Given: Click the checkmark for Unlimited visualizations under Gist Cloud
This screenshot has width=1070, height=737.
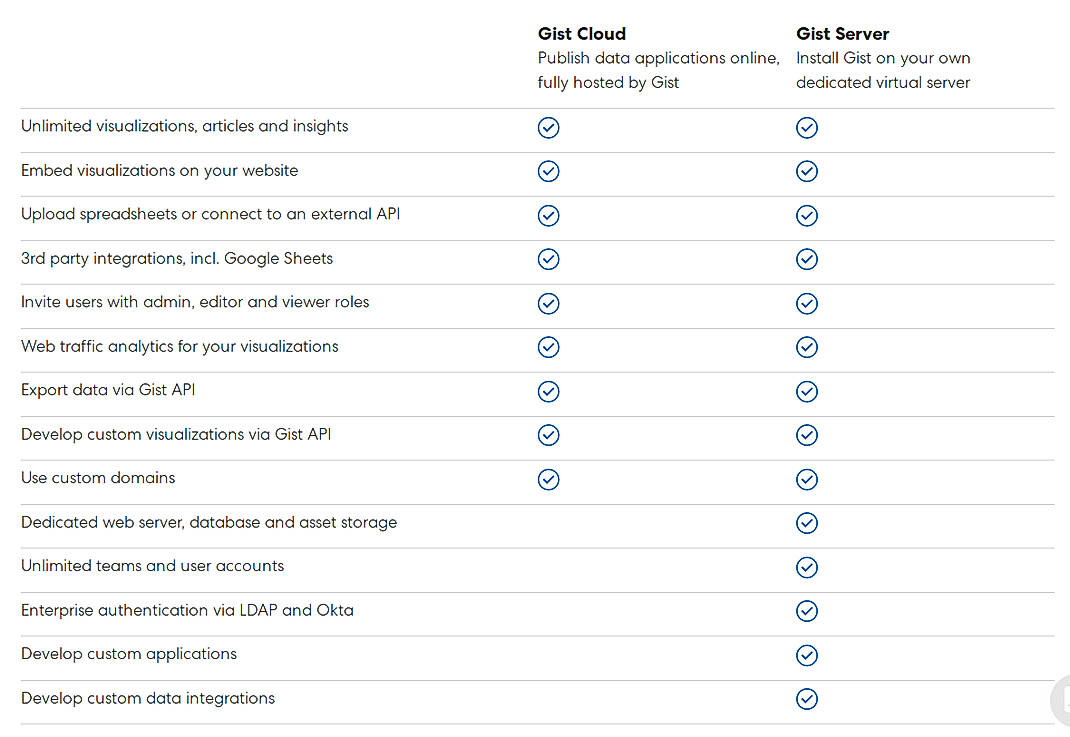Looking at the screenshot, I should (x=548, y=128).
